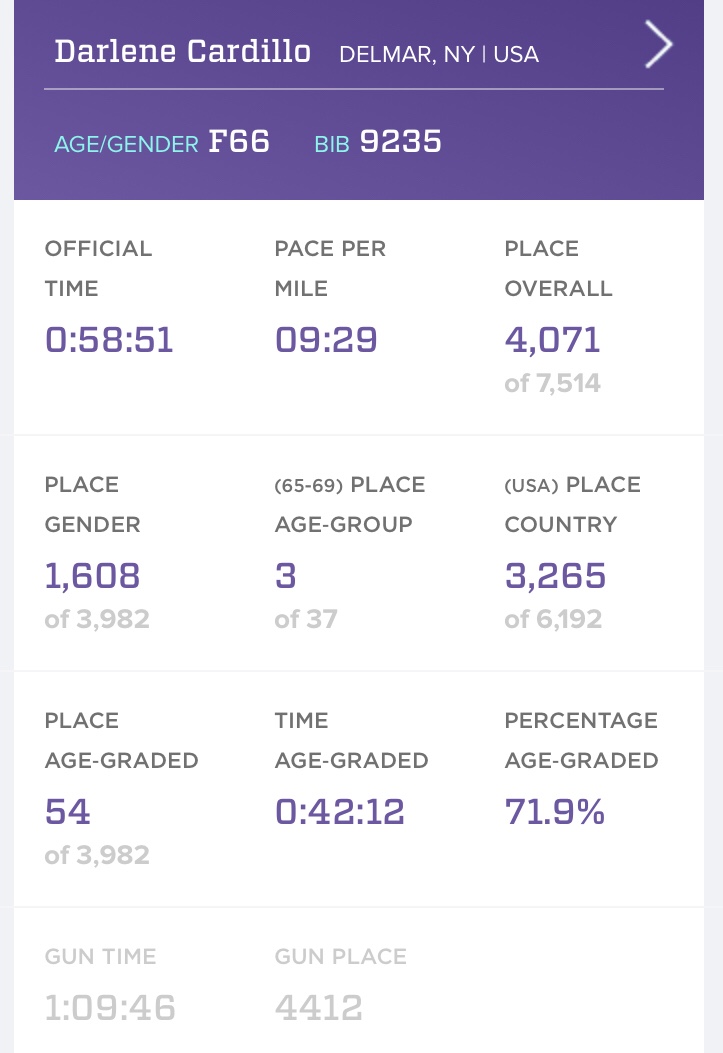Click the 'of 7,514' overall total
The image size is (723, 1053).
pos(552,383)
